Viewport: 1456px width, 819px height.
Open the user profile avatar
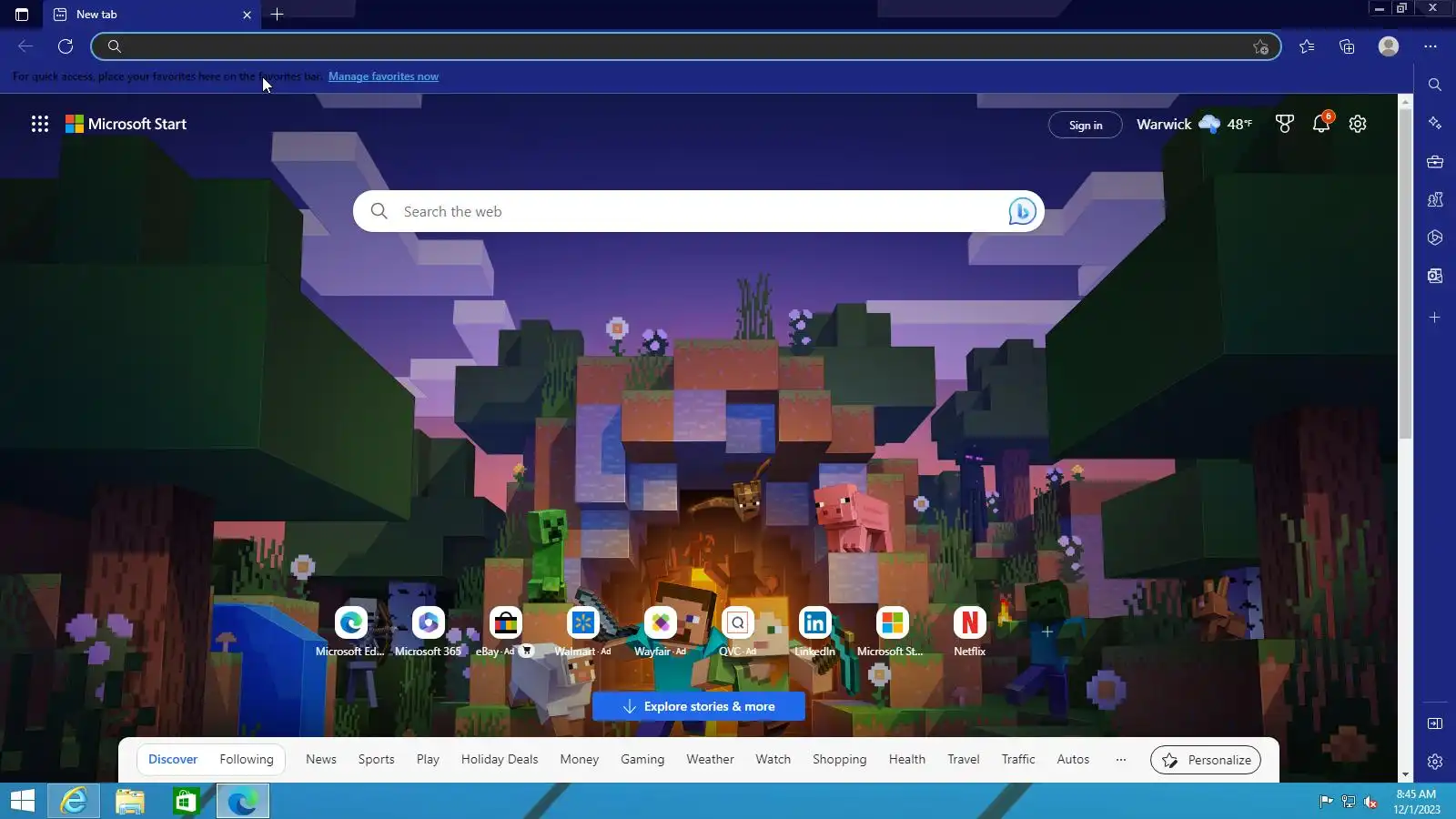[x=1388, y=46]
